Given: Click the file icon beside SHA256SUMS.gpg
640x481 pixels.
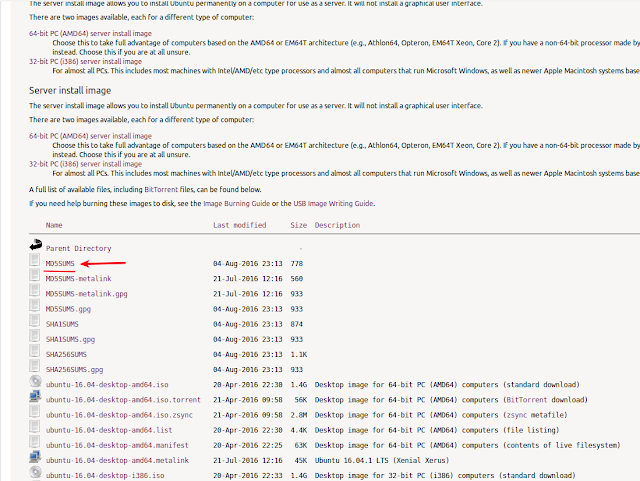Looking at the screenshot, I should 35,365.
